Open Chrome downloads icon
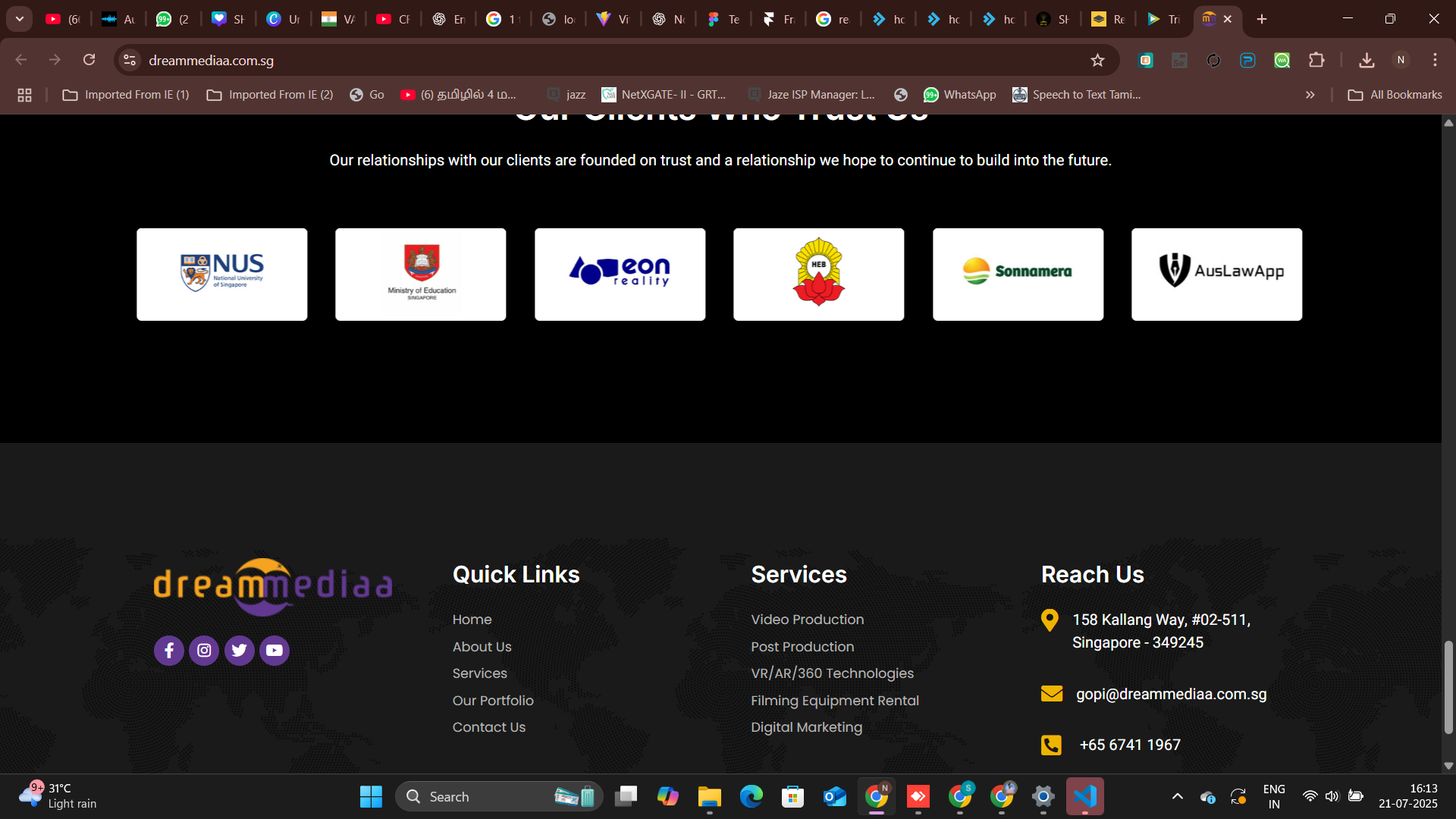1456x819 pixels. coord(1367,61)
